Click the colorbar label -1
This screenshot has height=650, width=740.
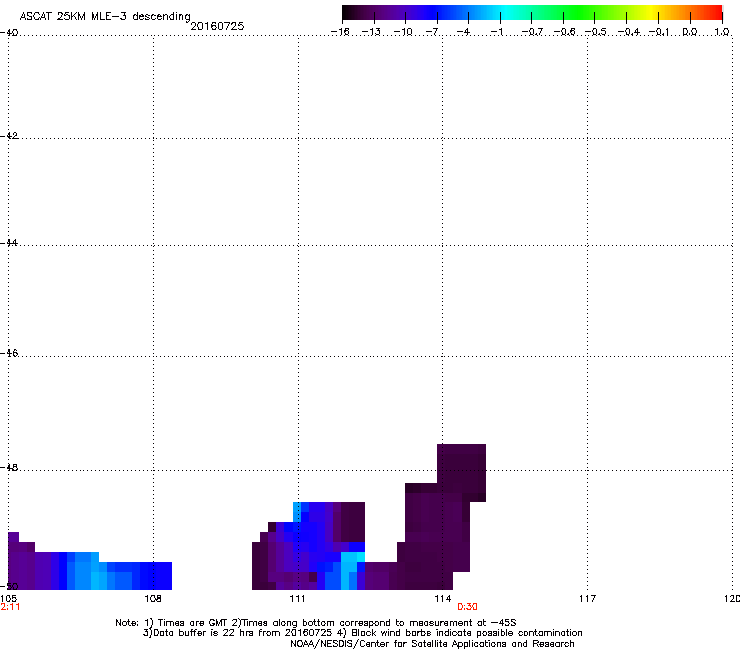point(496,32)
